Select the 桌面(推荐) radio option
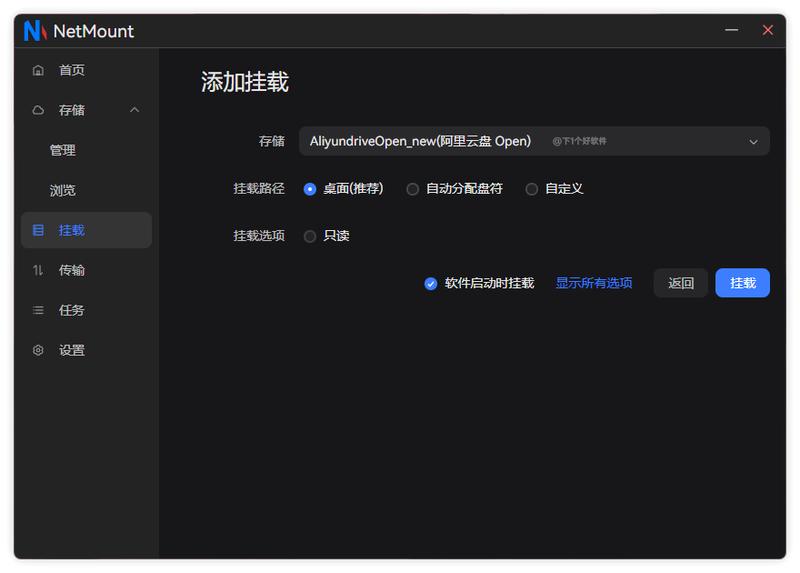This screenshot has height=573, width=800. (310, 189)
